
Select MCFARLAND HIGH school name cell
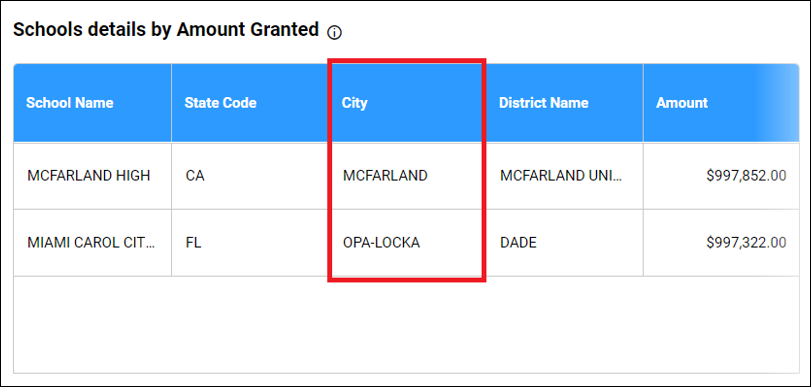93,176
